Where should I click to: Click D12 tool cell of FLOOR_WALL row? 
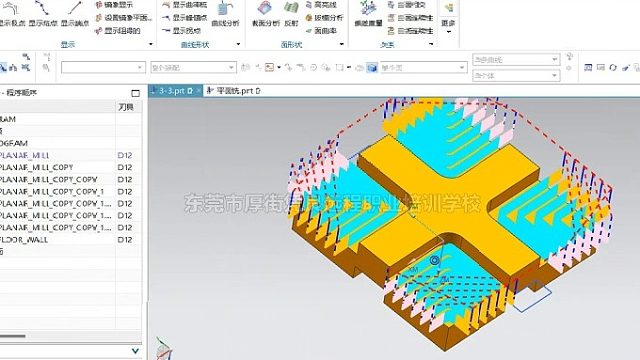tap(125, 240)
